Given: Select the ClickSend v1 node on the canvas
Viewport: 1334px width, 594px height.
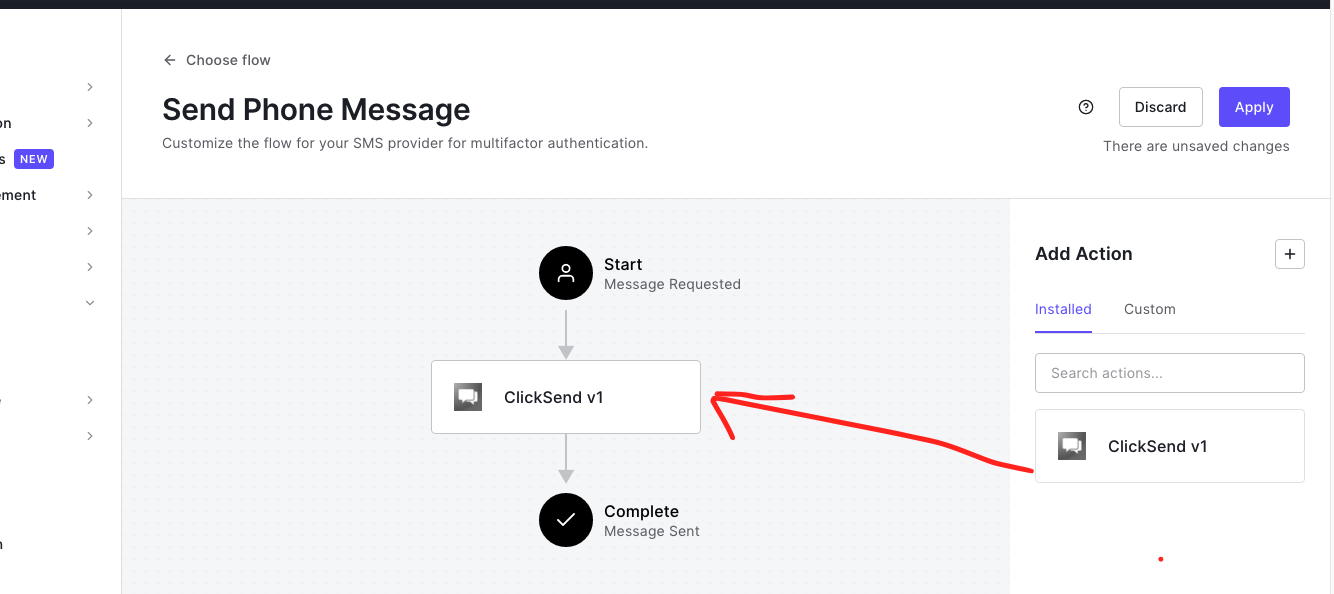Looking at the screenshot, I should [565, 396].
